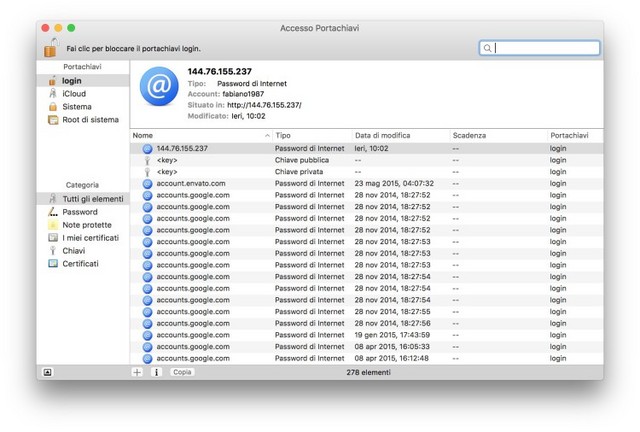Click the Copia button

tap(182, 372)
